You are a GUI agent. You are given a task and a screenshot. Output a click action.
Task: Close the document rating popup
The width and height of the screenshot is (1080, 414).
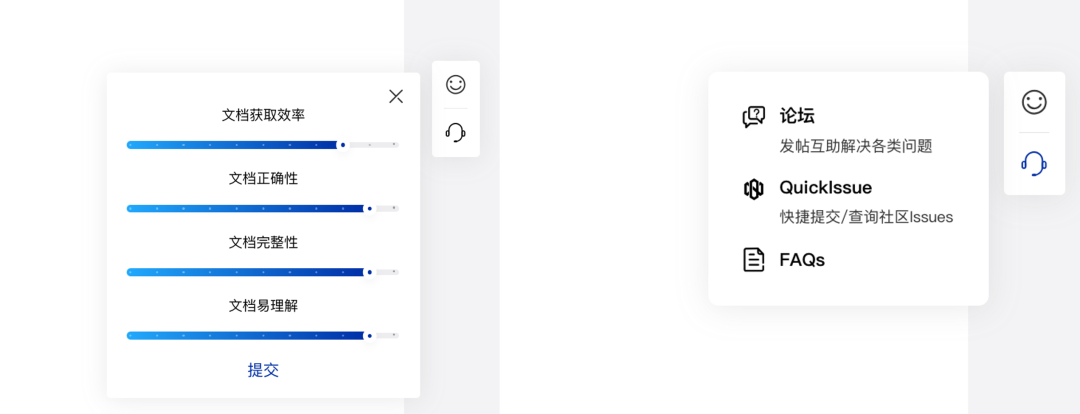(396, 96)
